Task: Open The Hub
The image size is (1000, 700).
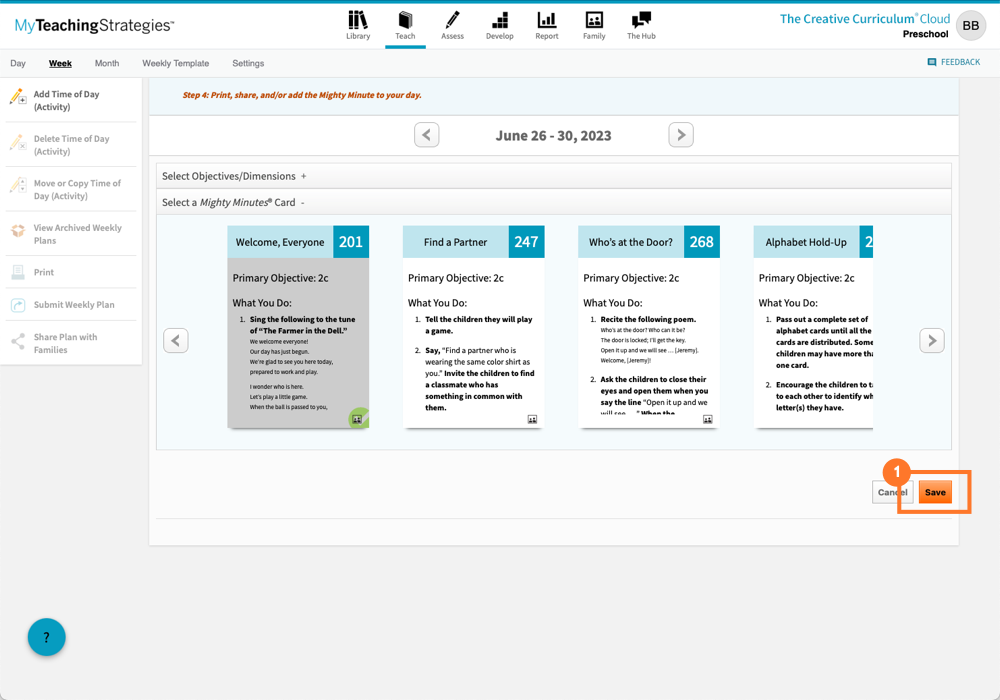Action: coord(640,25)
